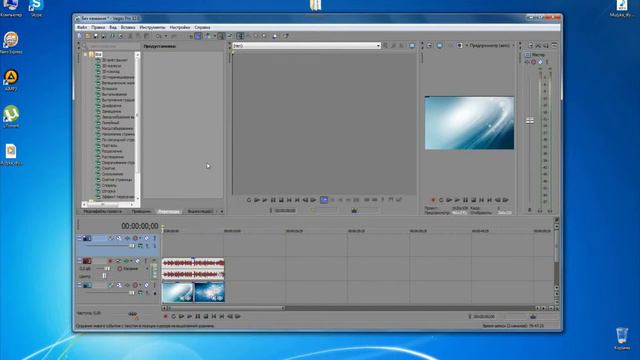Viewport: 640px width, 360px height.
Task: Open the Auto Ripple mode dropdown arrow
Action: 215,36
